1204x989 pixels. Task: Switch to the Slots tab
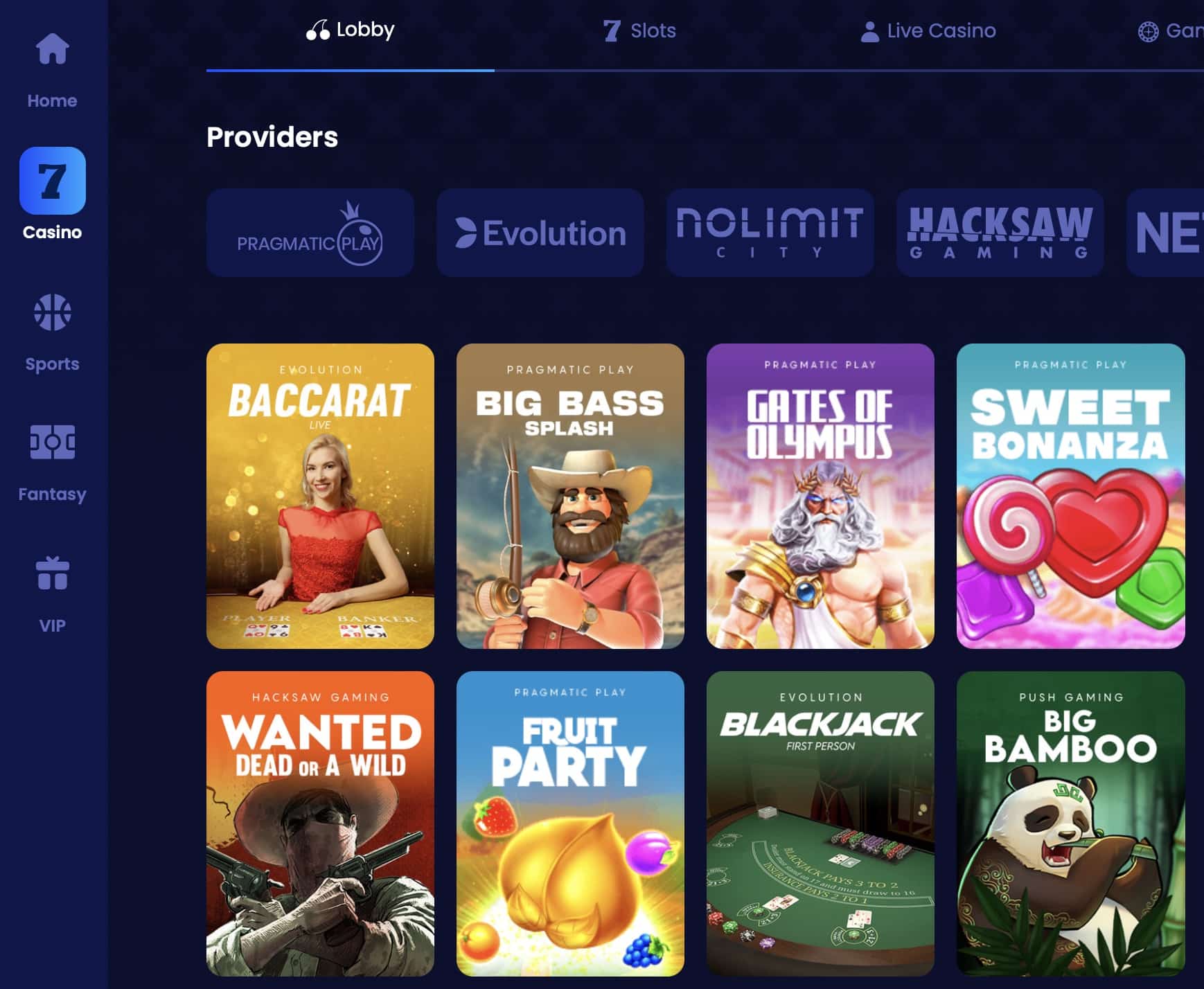[639, 30]
